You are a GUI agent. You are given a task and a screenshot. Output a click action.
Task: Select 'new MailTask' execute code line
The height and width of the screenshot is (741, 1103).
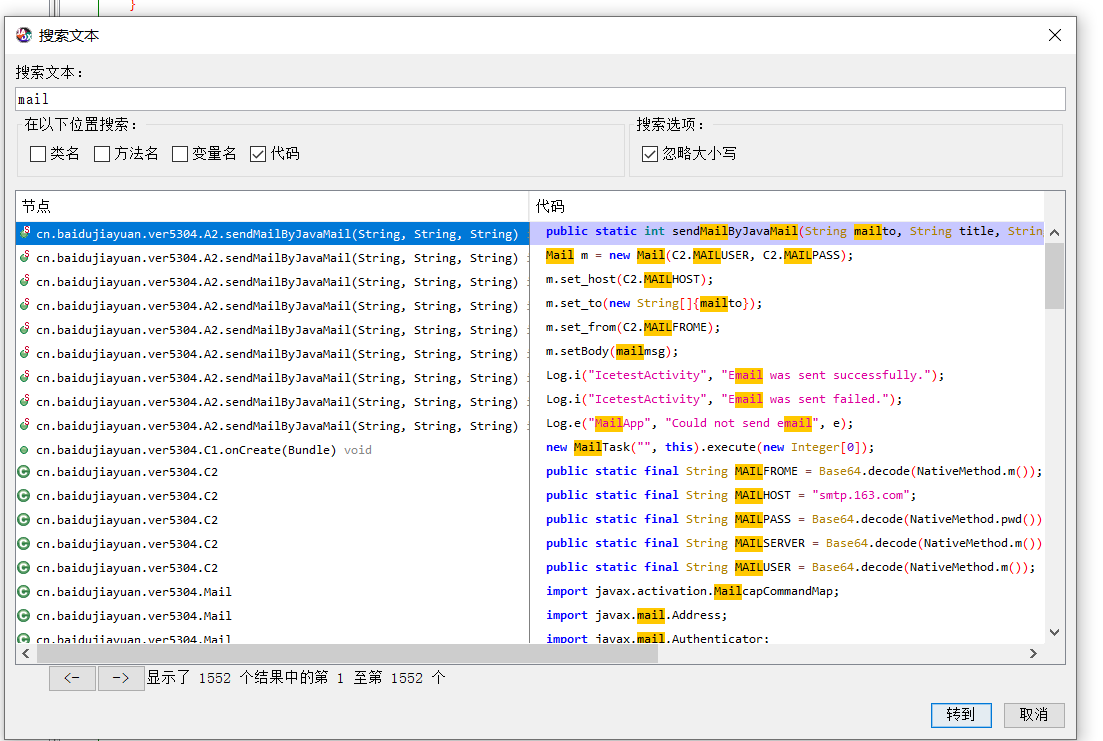click(x=710, y=447)
